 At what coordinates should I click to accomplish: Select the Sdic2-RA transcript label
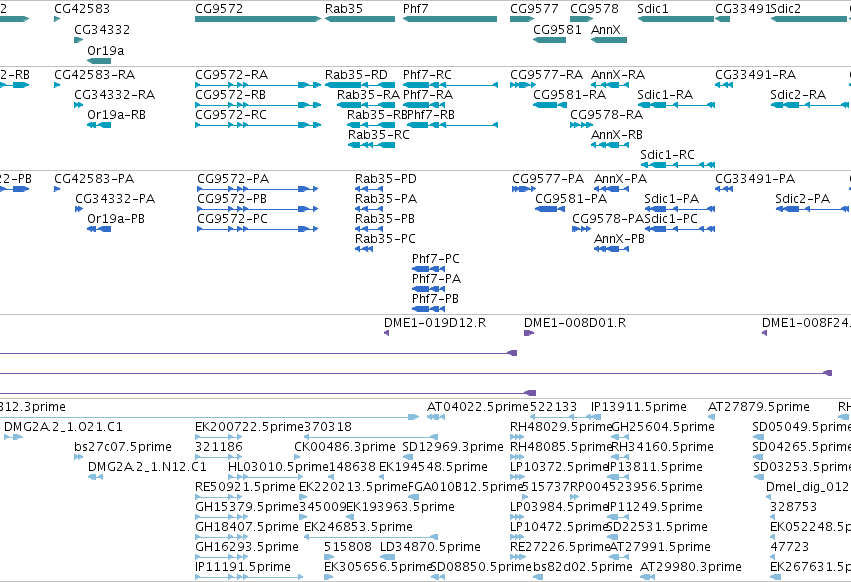[x=798, y=94]
